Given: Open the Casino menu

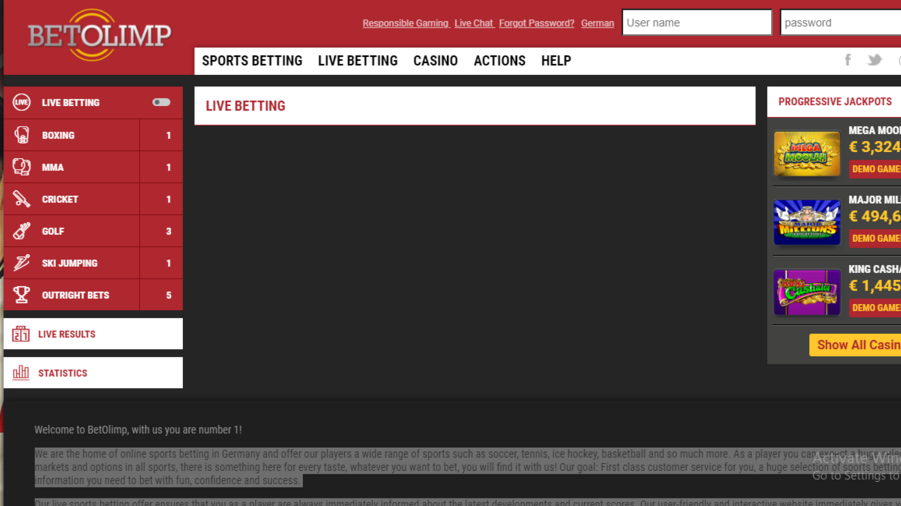Looking at the screenshot, I should coord(435,61).
